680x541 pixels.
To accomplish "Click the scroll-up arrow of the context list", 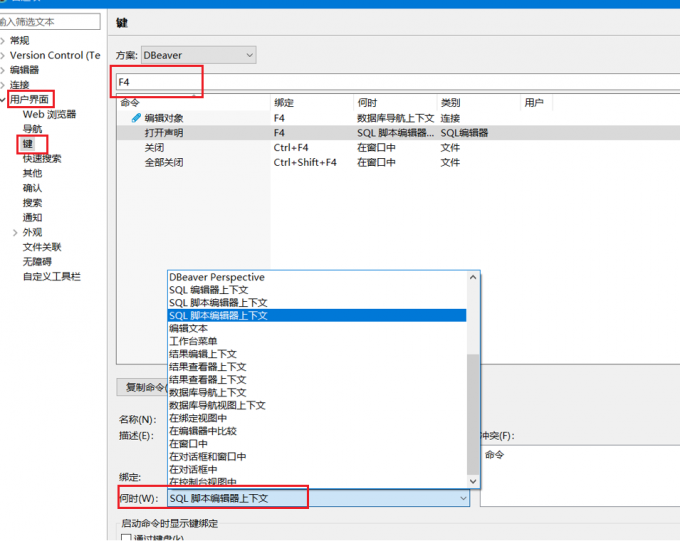I will [x=473, y=277].
